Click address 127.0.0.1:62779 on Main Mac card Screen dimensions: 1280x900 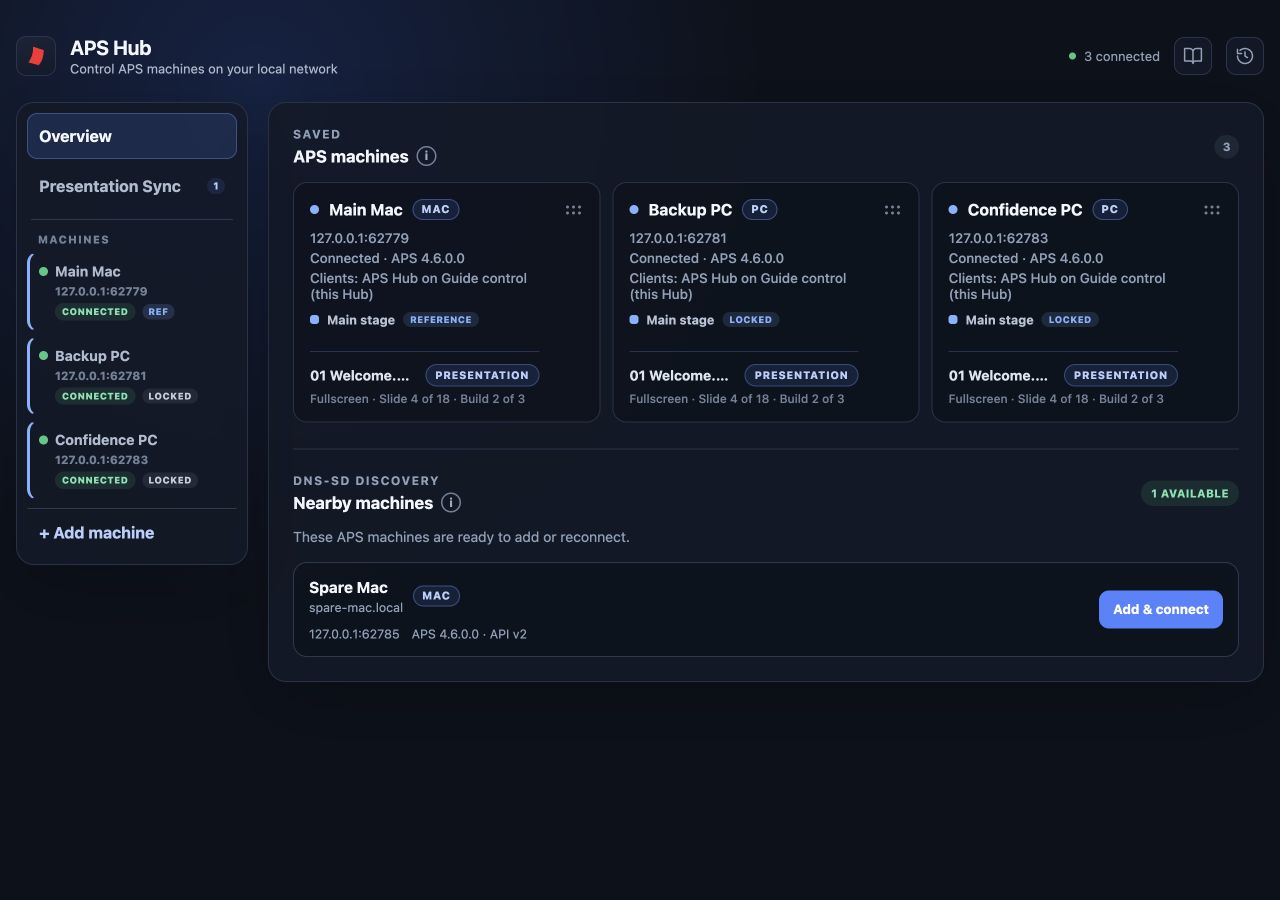[x=359, y=238]
